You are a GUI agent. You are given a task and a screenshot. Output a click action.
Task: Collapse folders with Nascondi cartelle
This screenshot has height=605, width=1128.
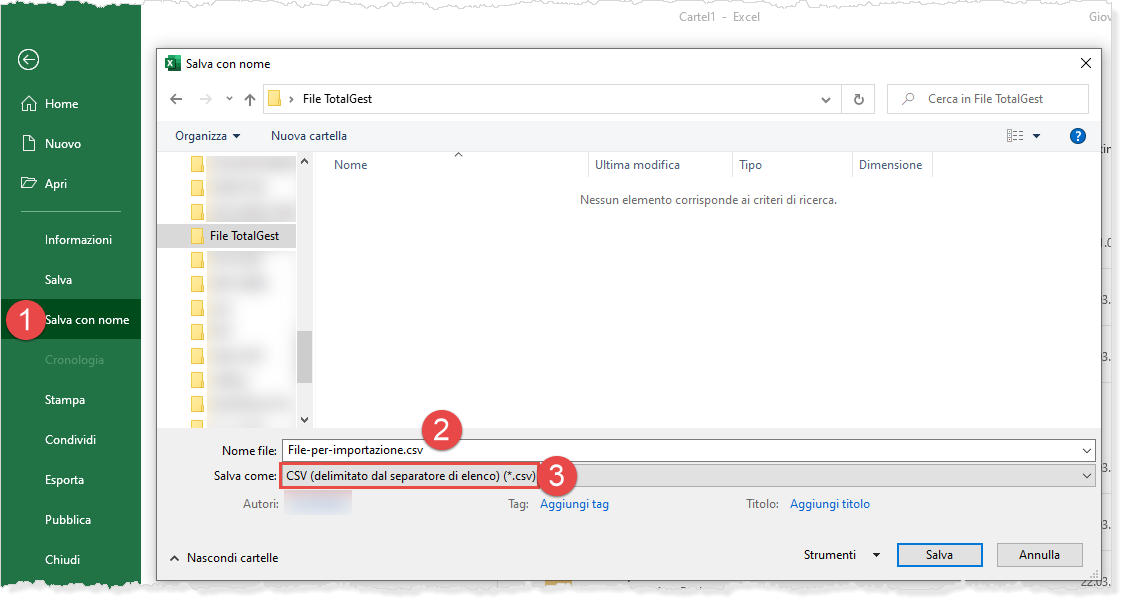pyautogui.click(x=224, y=558)
